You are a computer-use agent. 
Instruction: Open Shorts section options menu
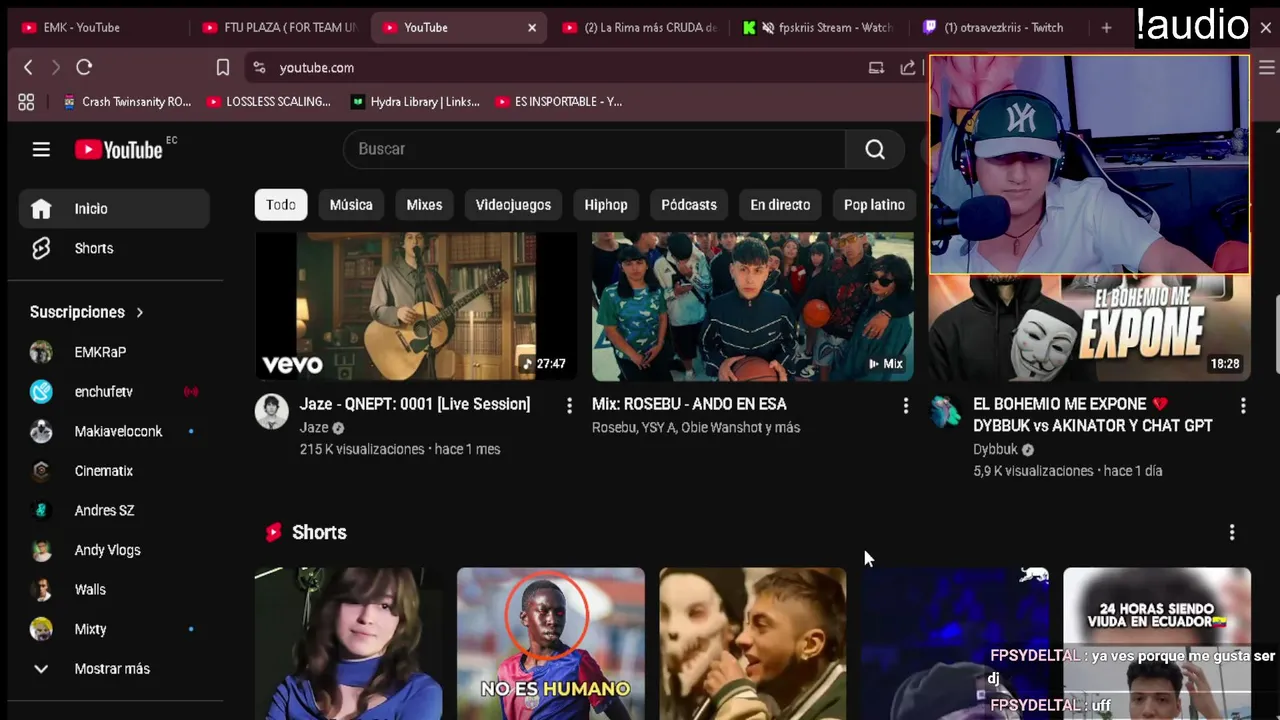tap(1232, 532)
